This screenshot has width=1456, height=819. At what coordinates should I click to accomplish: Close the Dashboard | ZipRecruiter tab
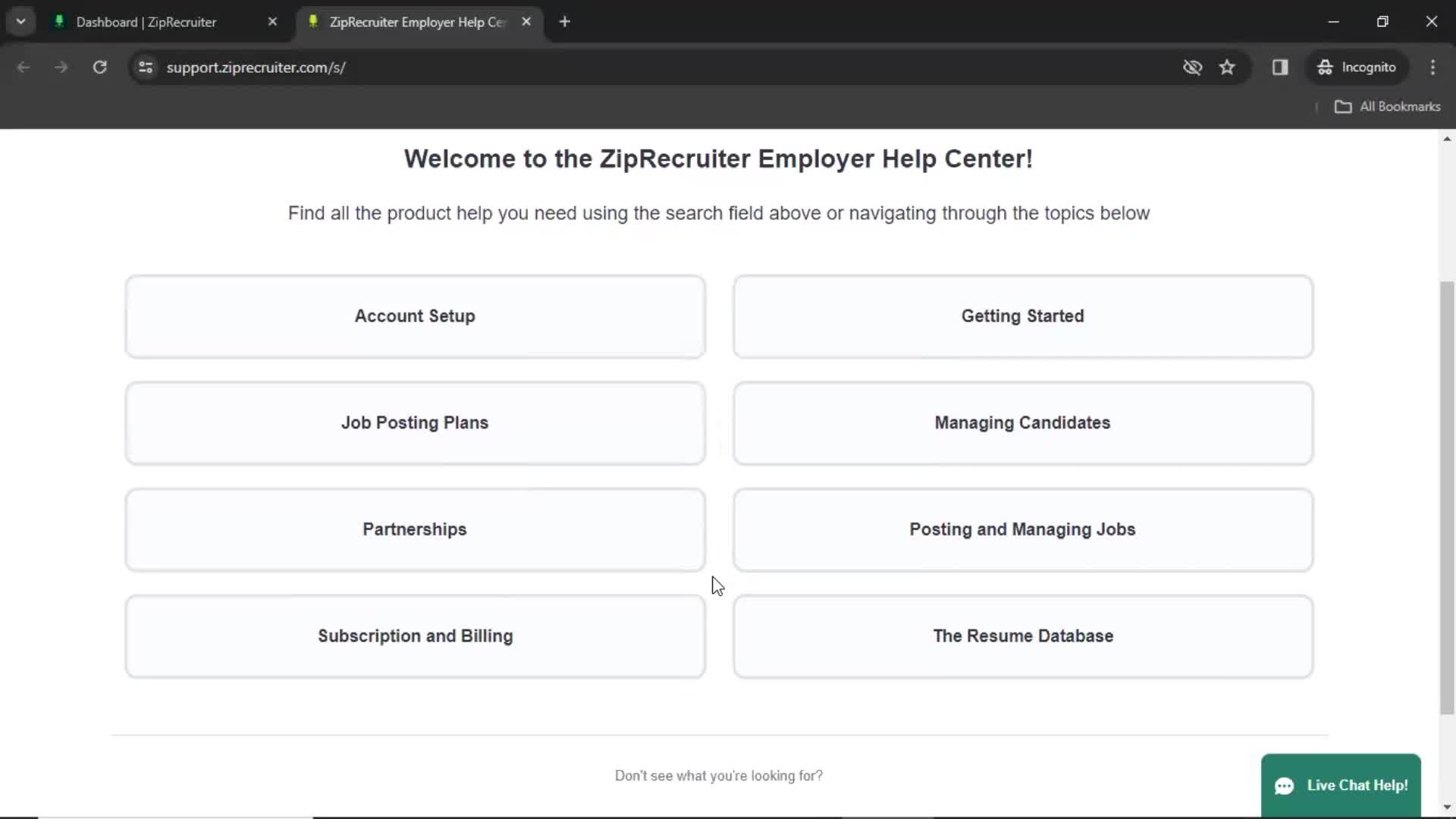pos(272,22)
